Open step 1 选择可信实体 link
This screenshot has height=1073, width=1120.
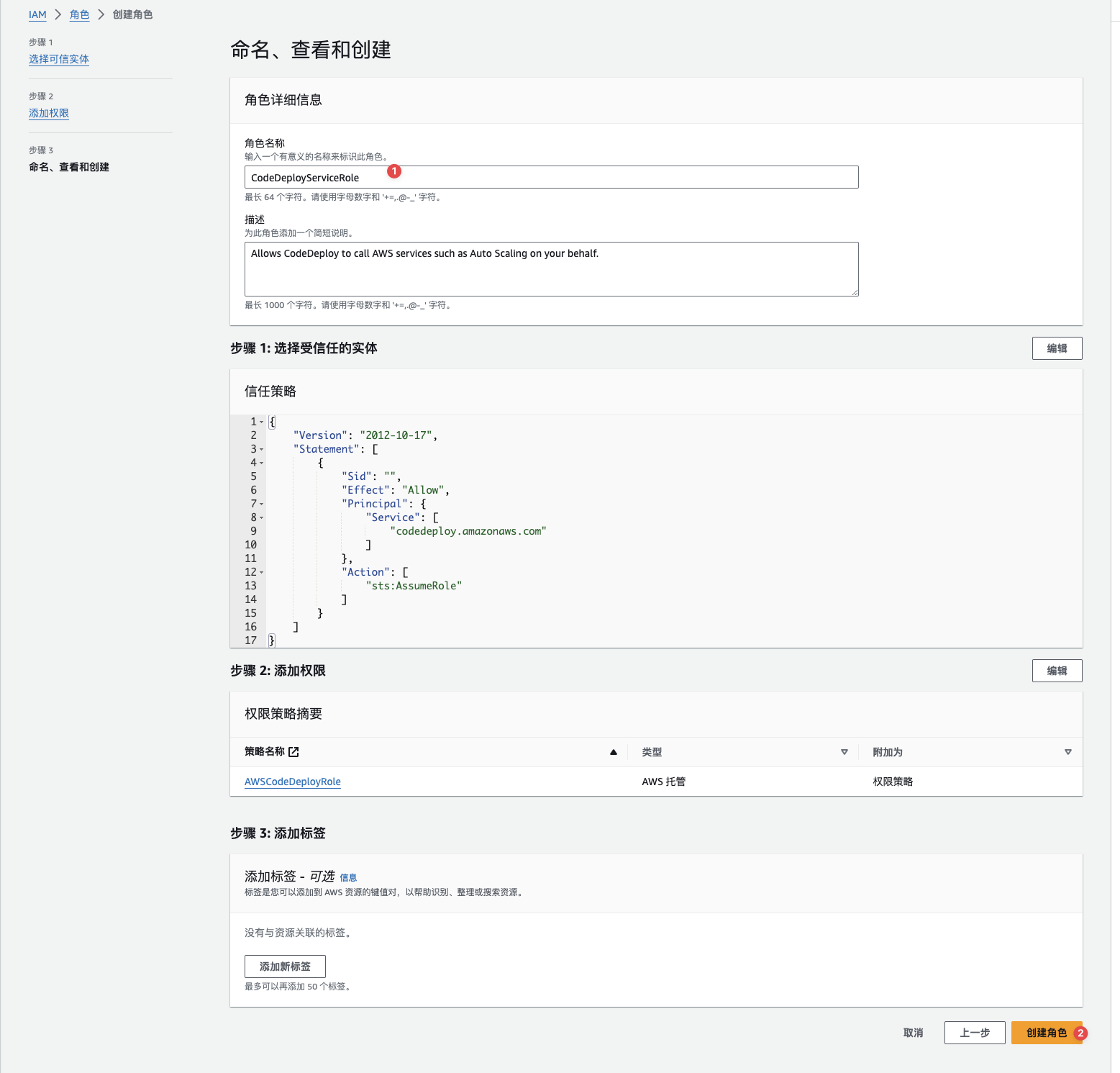click(59, 59)
